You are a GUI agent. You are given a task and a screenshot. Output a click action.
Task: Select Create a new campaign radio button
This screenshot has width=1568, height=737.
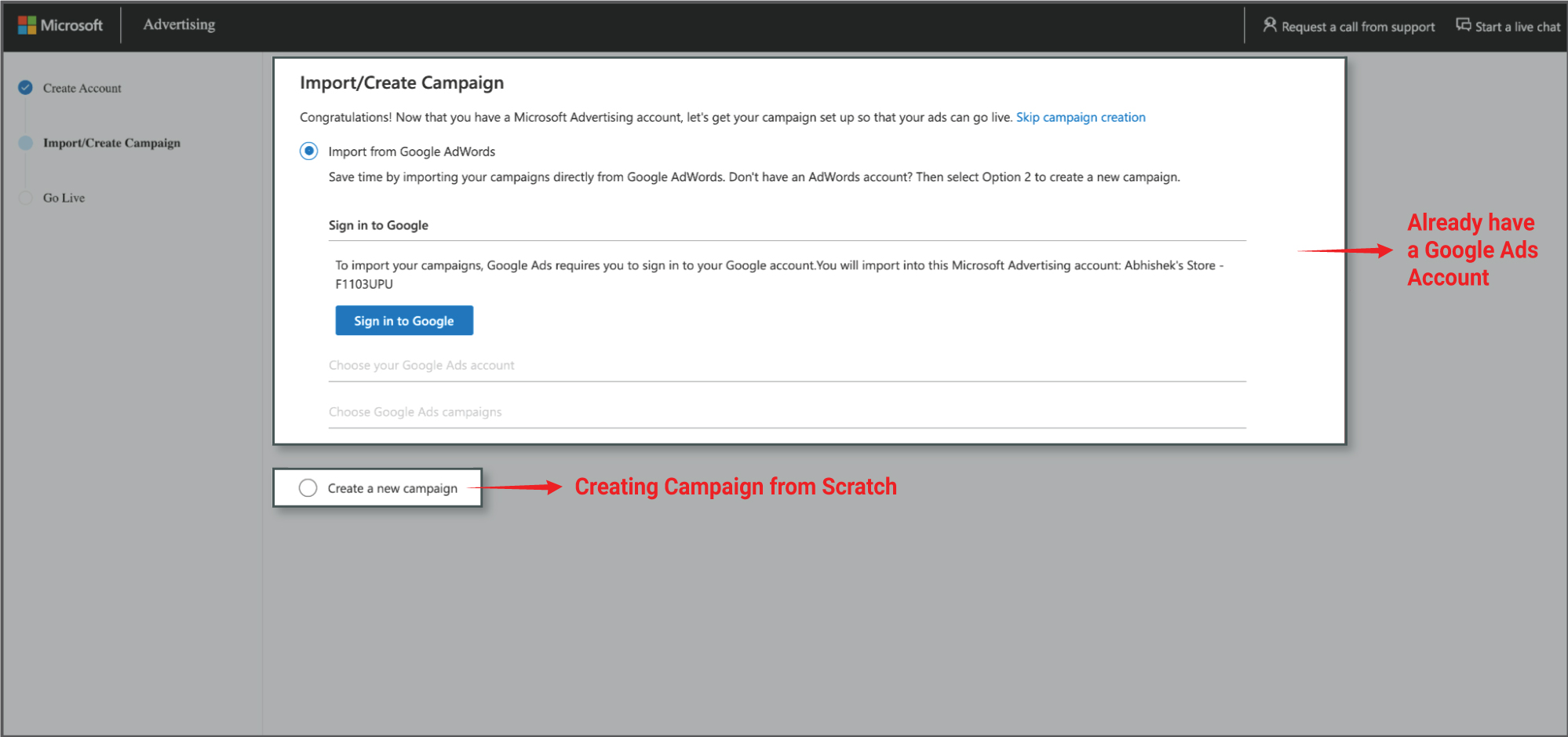coord(308,488)
